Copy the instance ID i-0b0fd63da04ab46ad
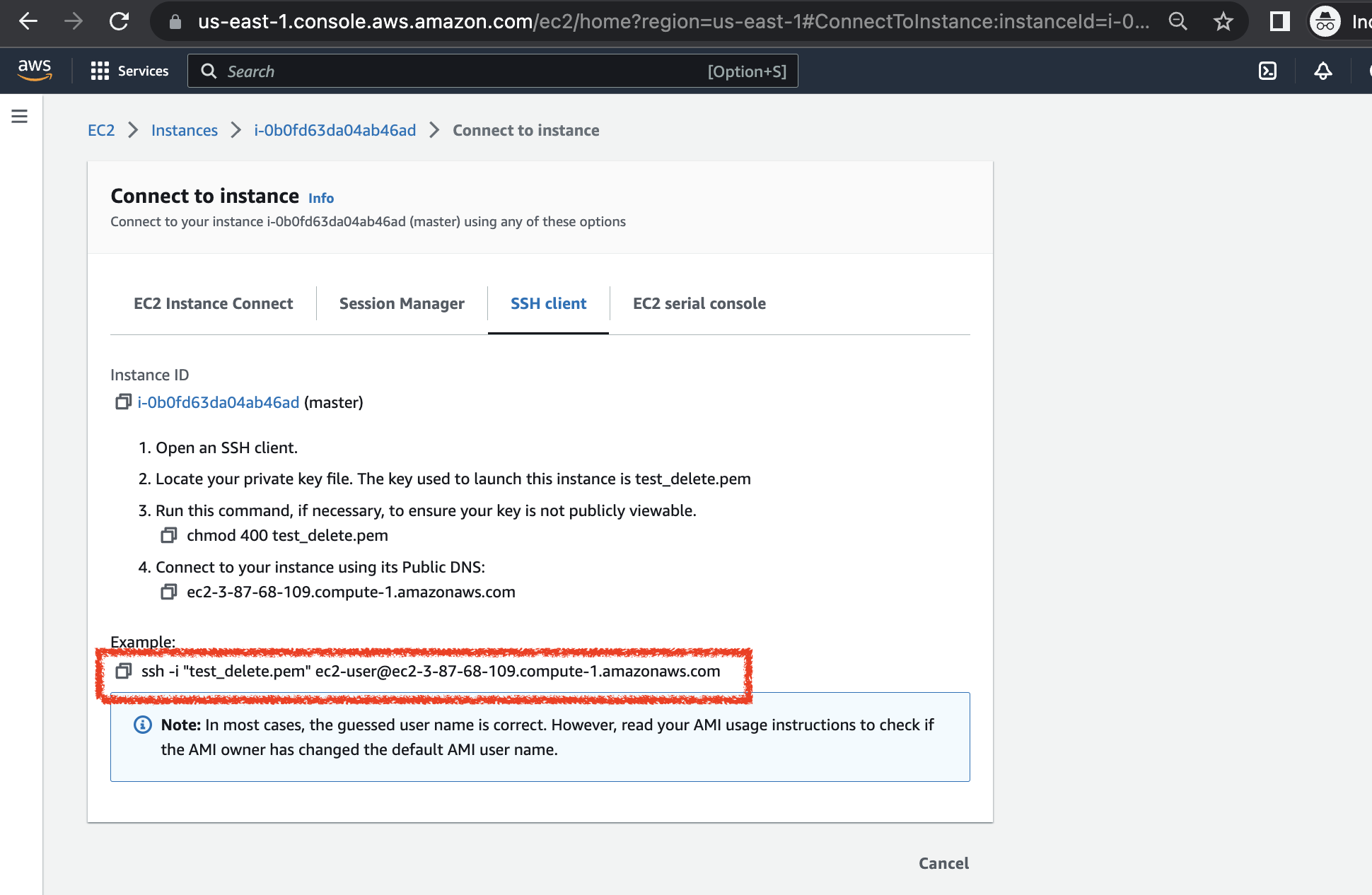This screenshot has height=895, width=1372. tap(122, 402)
